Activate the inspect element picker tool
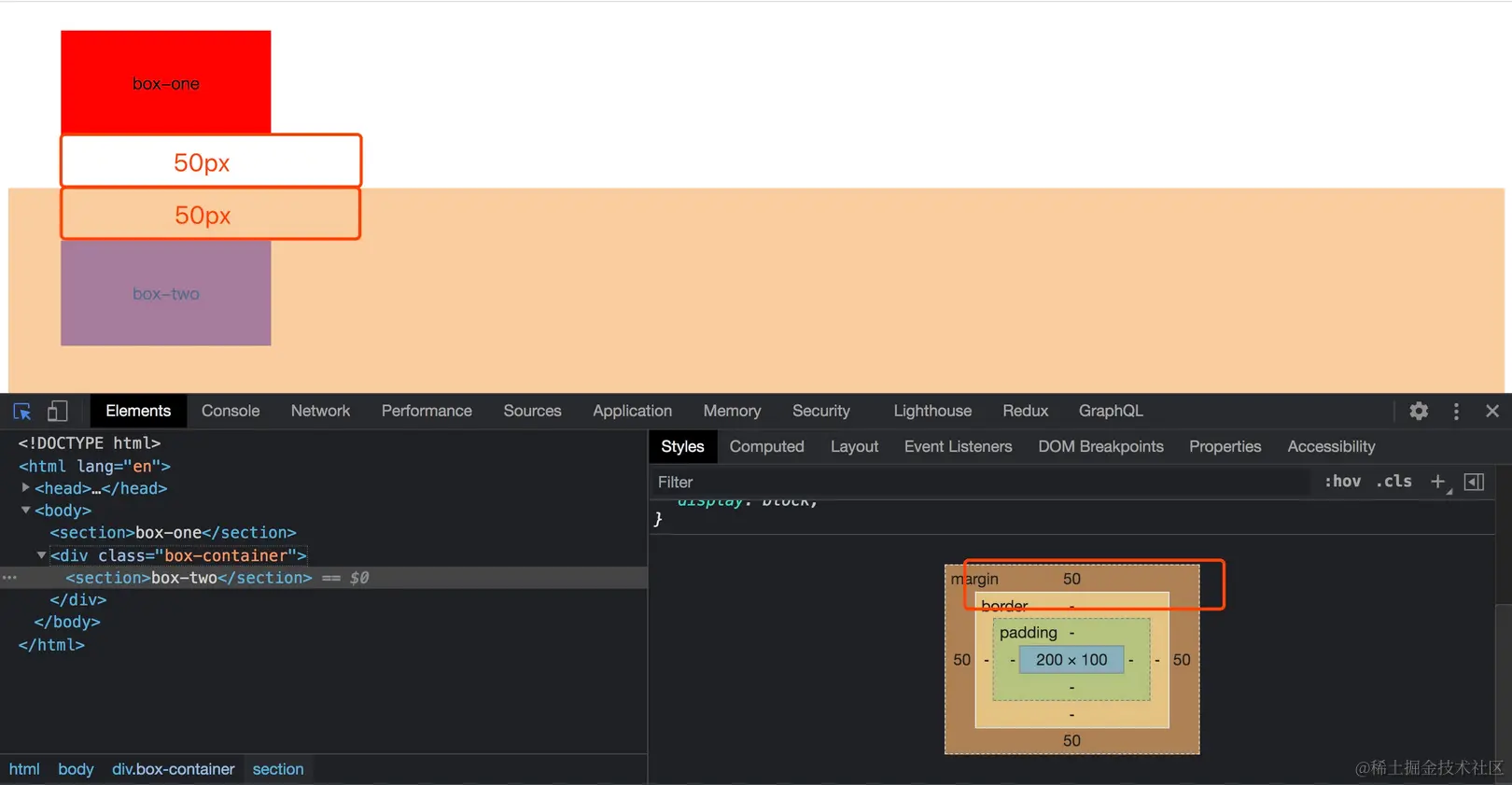The width and height of the screenshot is (1512, 785). pyautogui.click(x=22, y=411)
